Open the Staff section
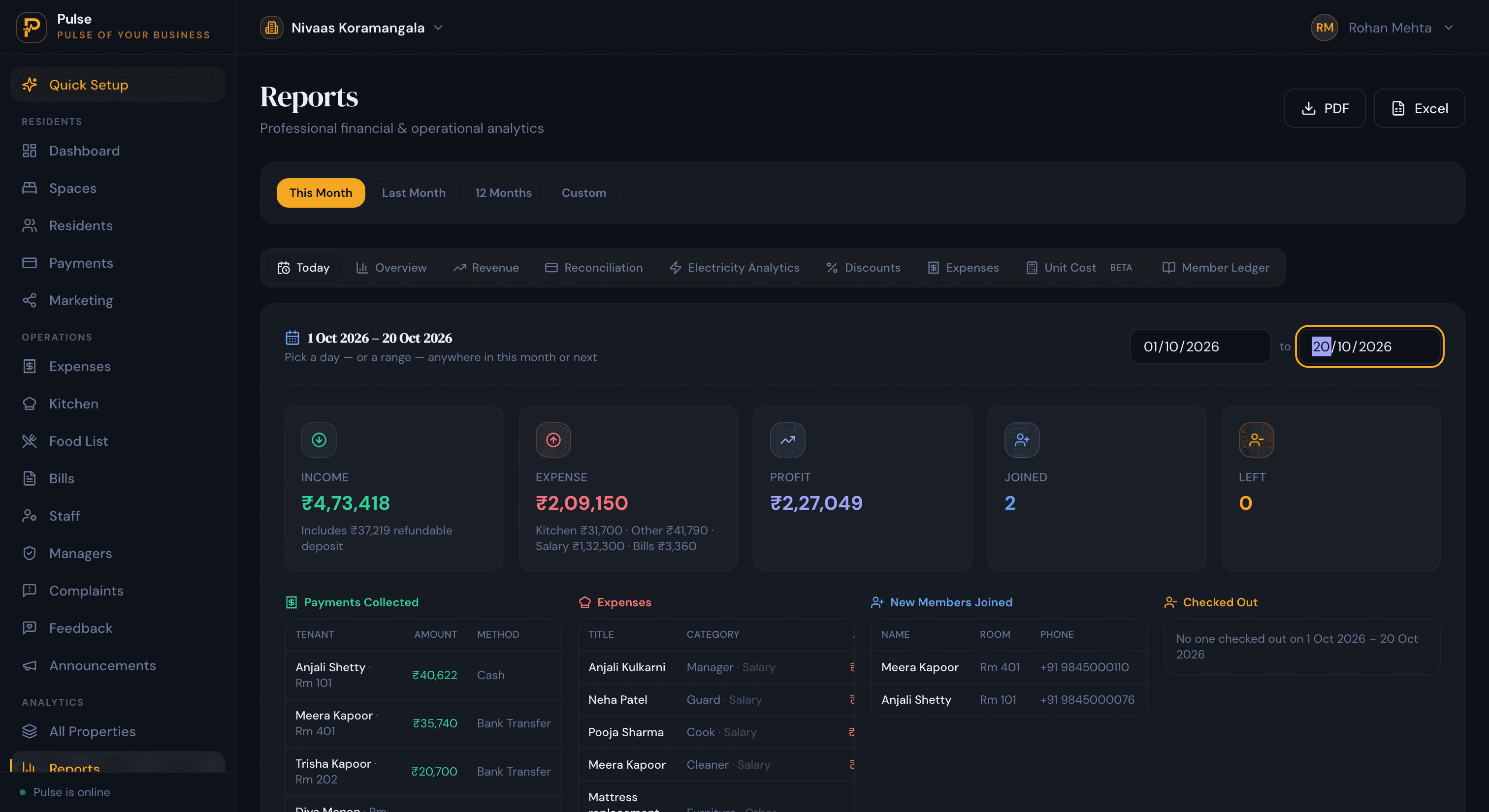 click(117, 516)
